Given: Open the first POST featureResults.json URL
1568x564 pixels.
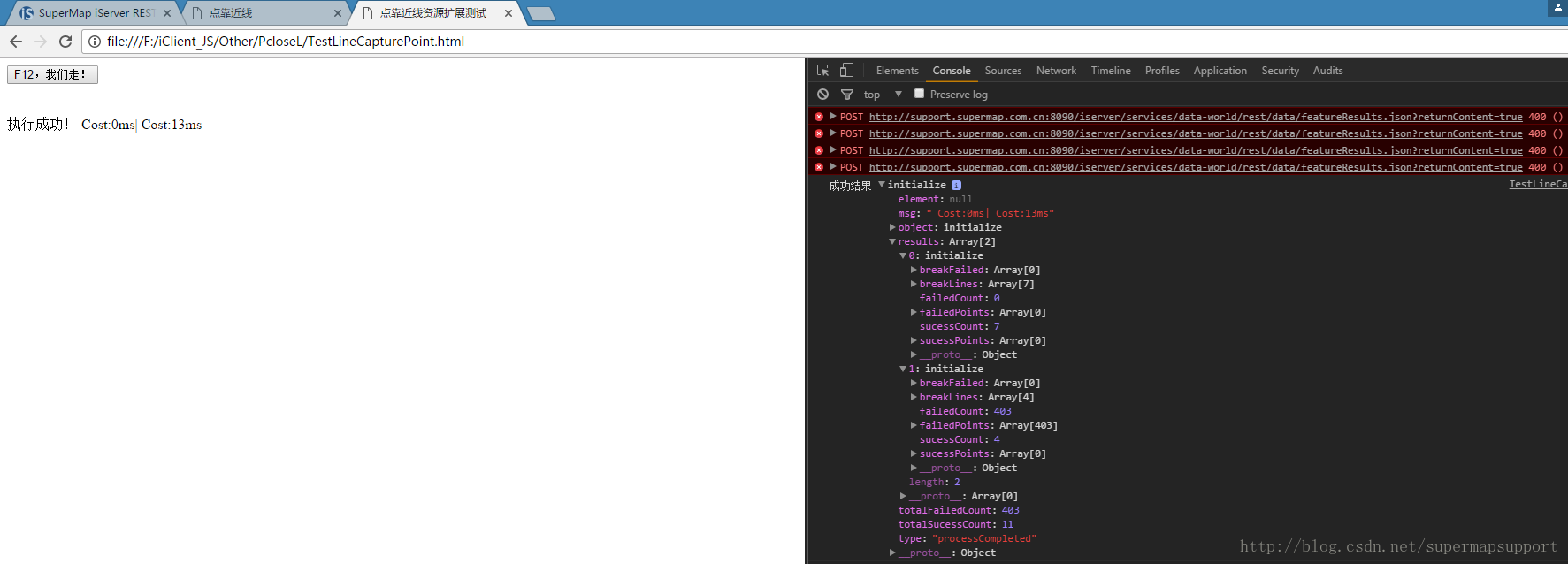Looking at the screenshot, I should pos(1196,117).
